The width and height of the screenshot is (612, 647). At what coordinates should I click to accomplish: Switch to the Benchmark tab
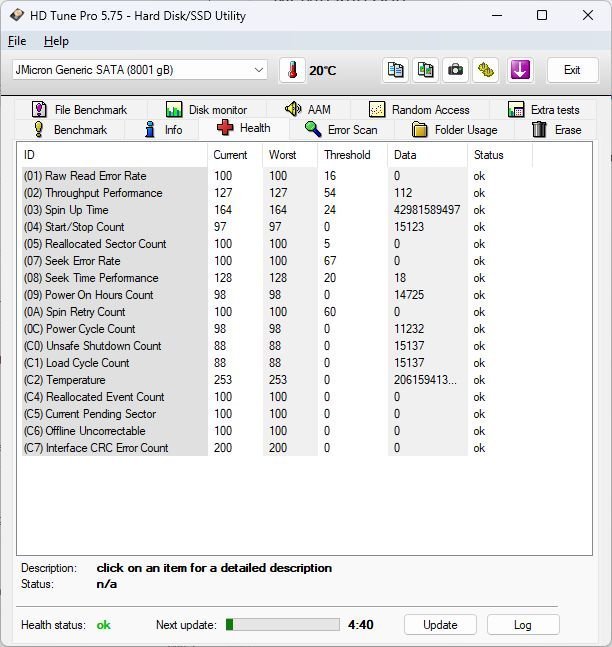(x=70, y=130)
